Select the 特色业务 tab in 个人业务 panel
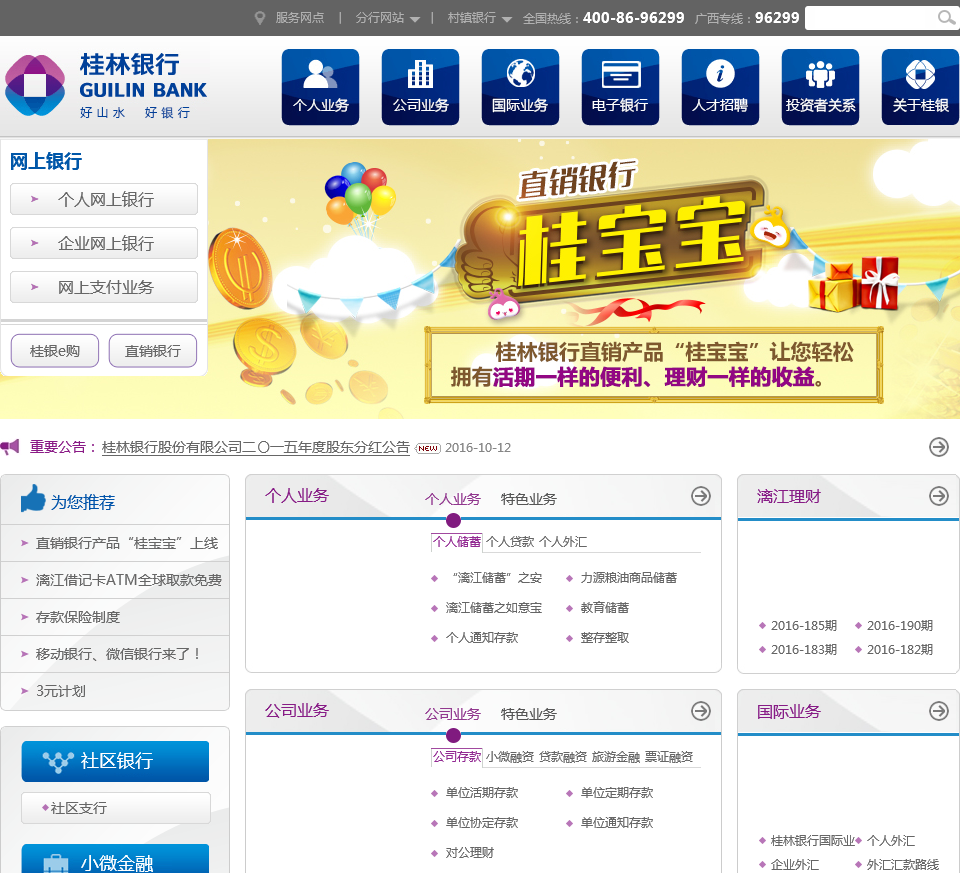960x873 pixels. click(528, 499)
